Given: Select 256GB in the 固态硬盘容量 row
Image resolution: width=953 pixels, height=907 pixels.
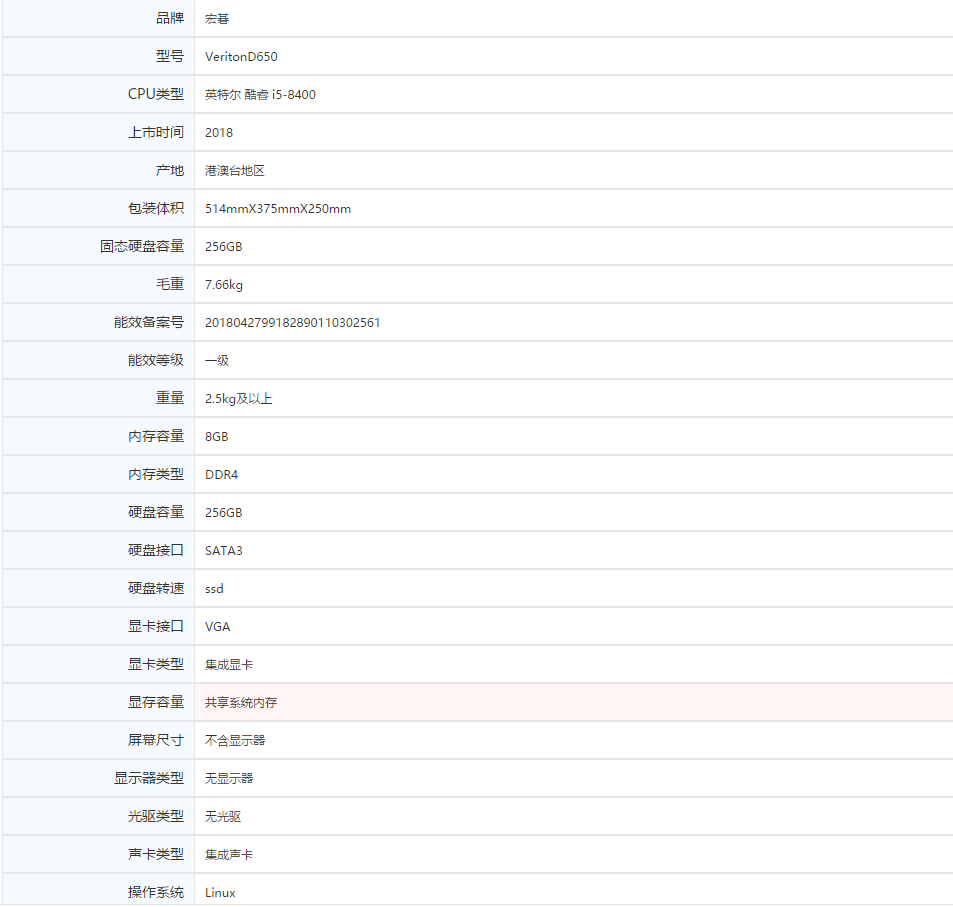Looking at the screenshot, I should 224,247.
